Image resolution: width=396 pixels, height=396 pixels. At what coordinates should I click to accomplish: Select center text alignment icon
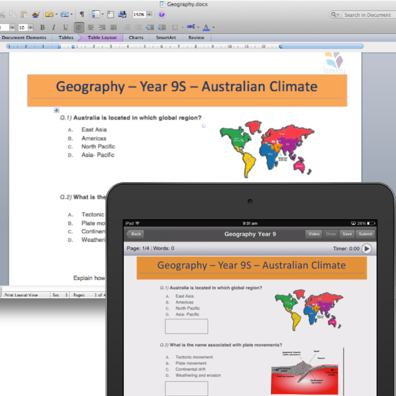pyautogui.click(x=90, y=27)
